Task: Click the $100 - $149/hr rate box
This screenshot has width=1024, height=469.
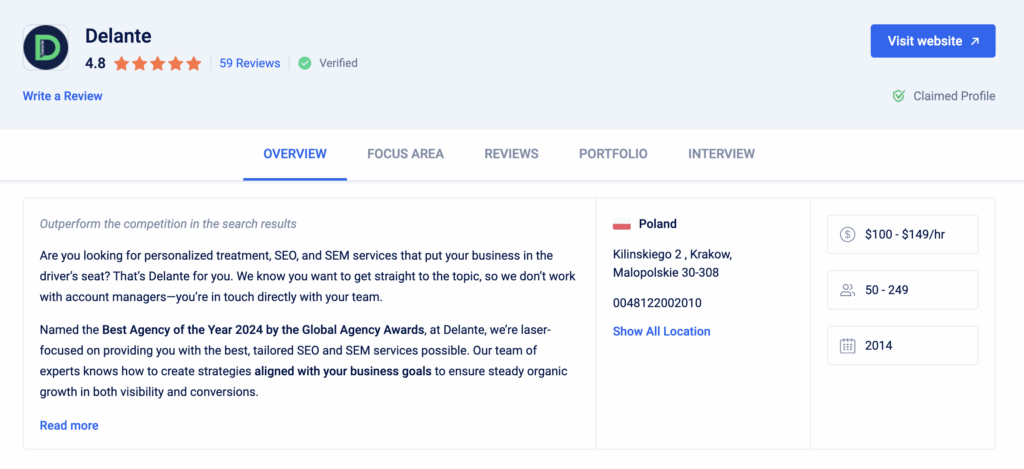Action: pos(903,234)
